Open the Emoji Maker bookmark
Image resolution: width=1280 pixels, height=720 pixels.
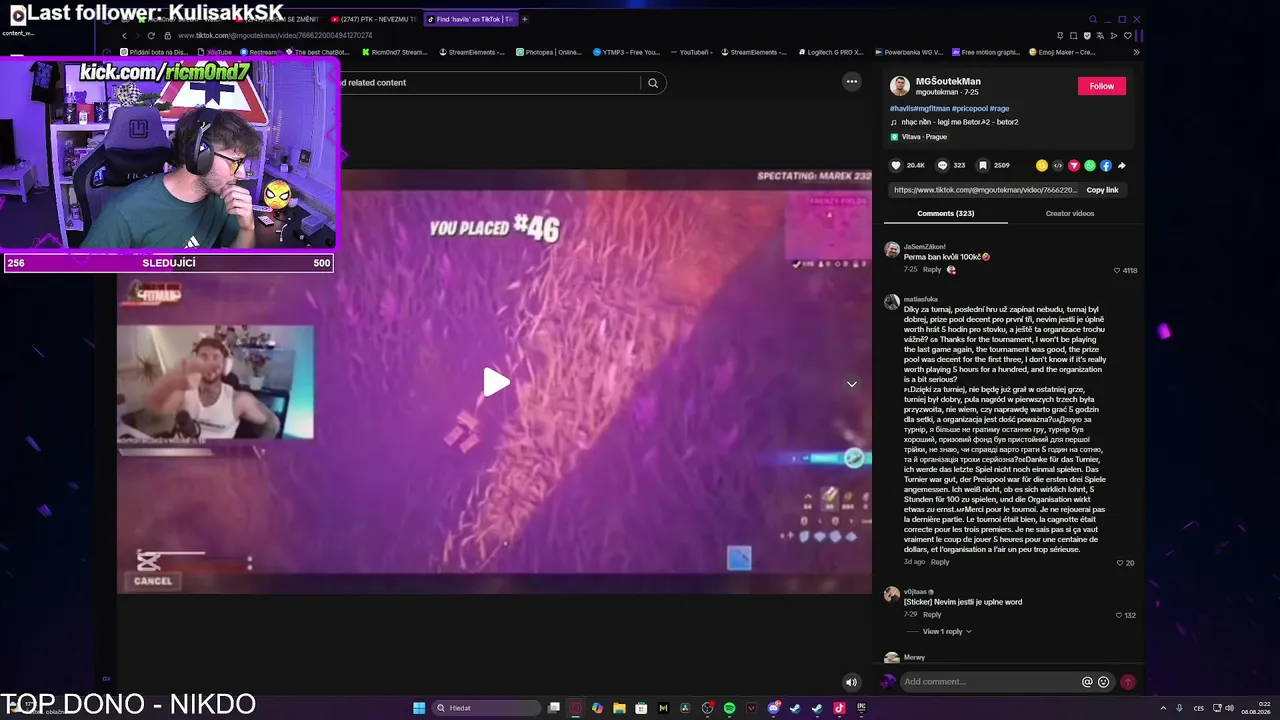coord(1062,52)
